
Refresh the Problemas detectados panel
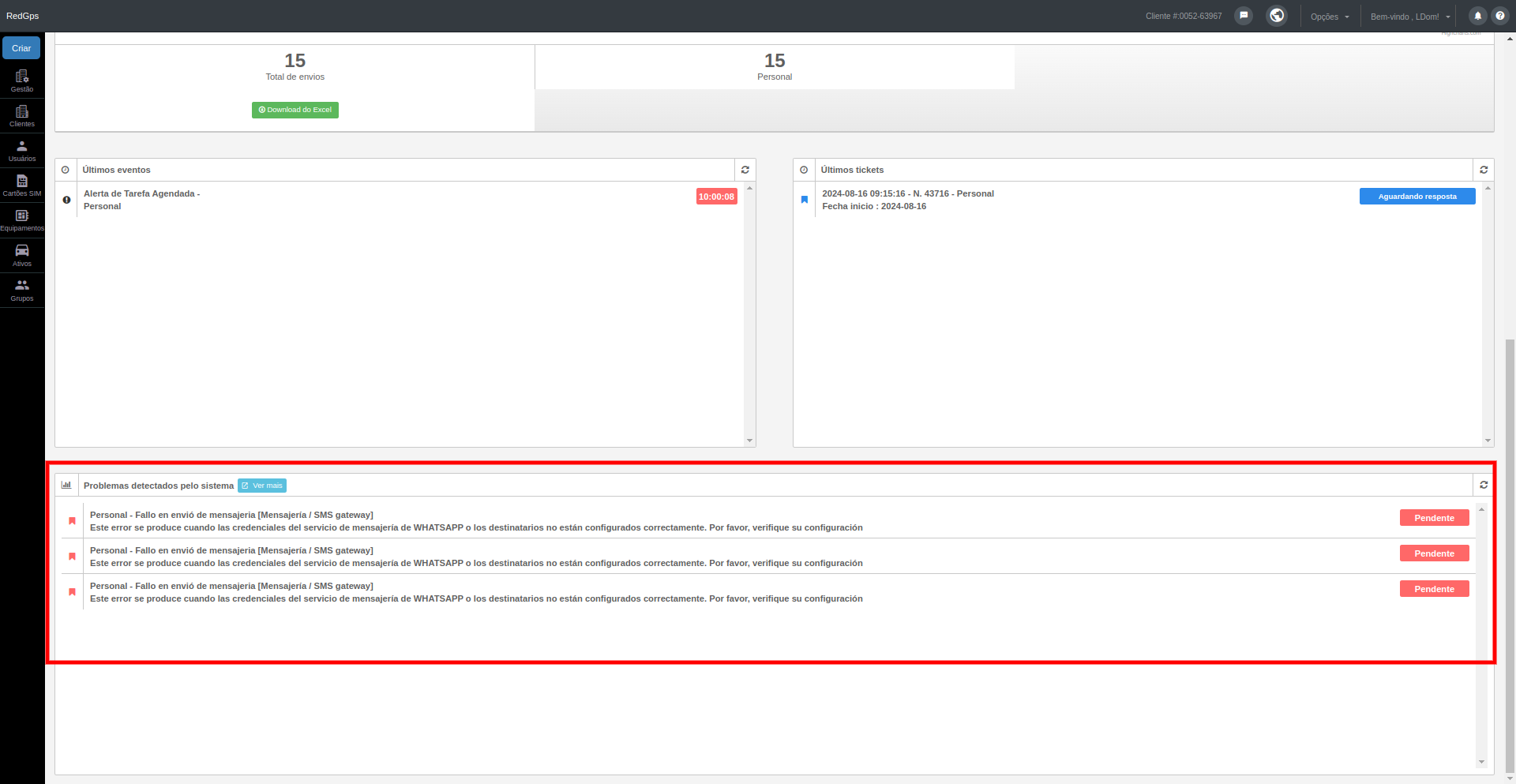[x=1484, y=485]
